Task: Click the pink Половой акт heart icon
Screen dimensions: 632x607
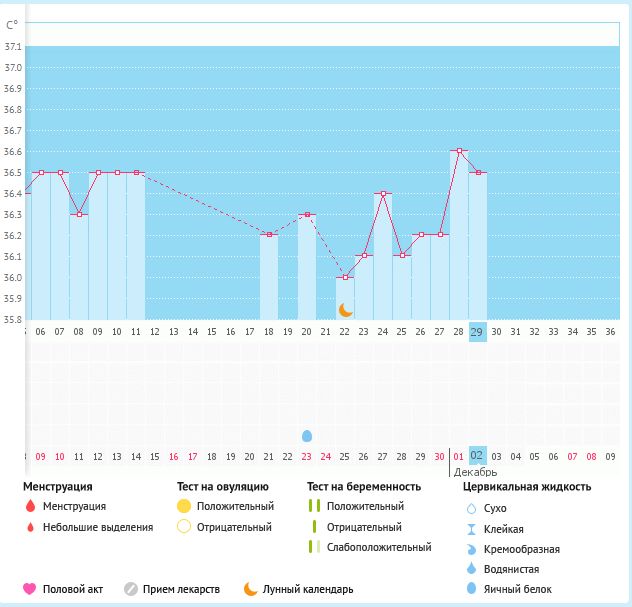Action: 29,589
